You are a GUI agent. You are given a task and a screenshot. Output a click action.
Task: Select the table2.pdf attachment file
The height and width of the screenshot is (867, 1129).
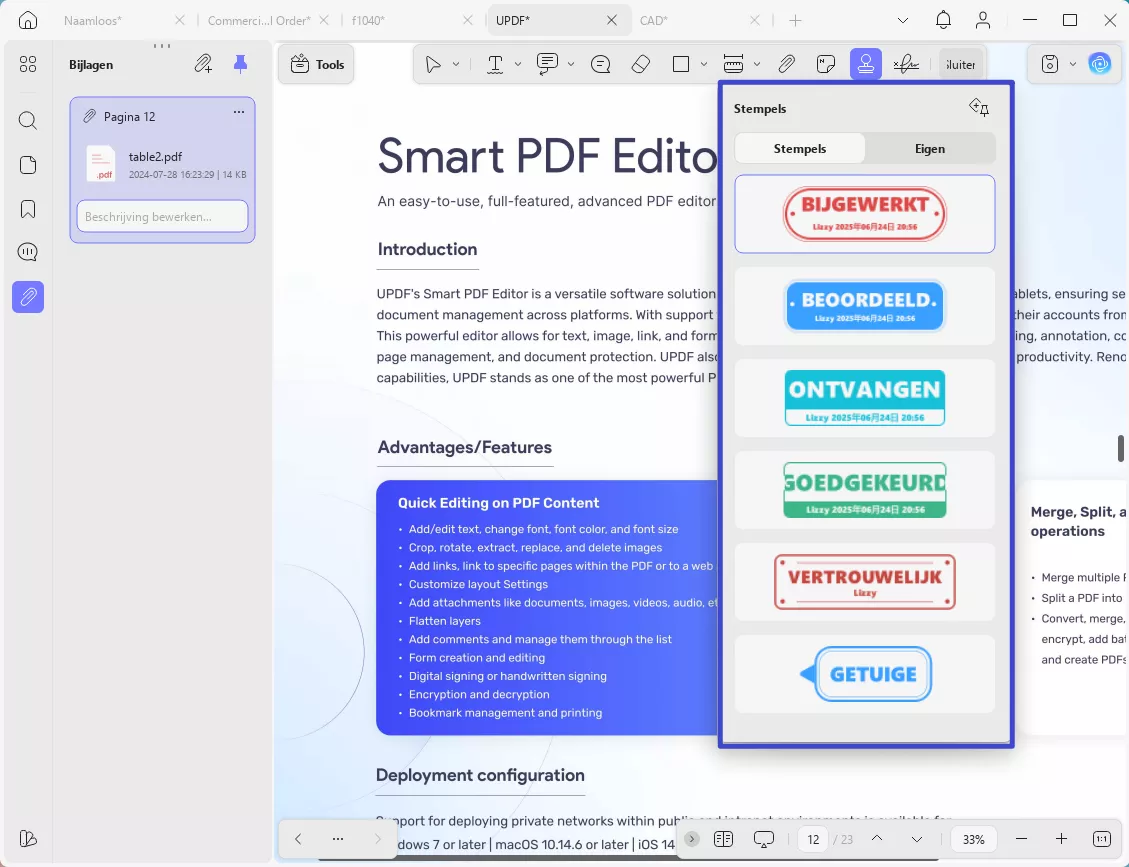tap(163, 164)
